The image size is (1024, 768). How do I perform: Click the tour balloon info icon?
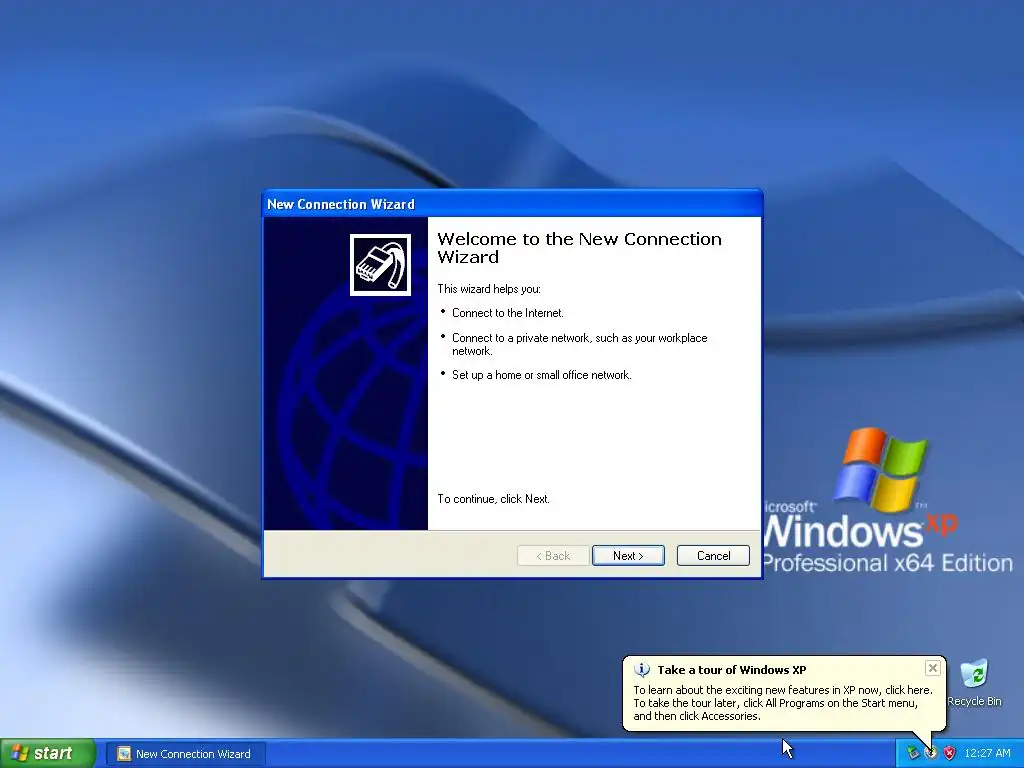(642, 670)
